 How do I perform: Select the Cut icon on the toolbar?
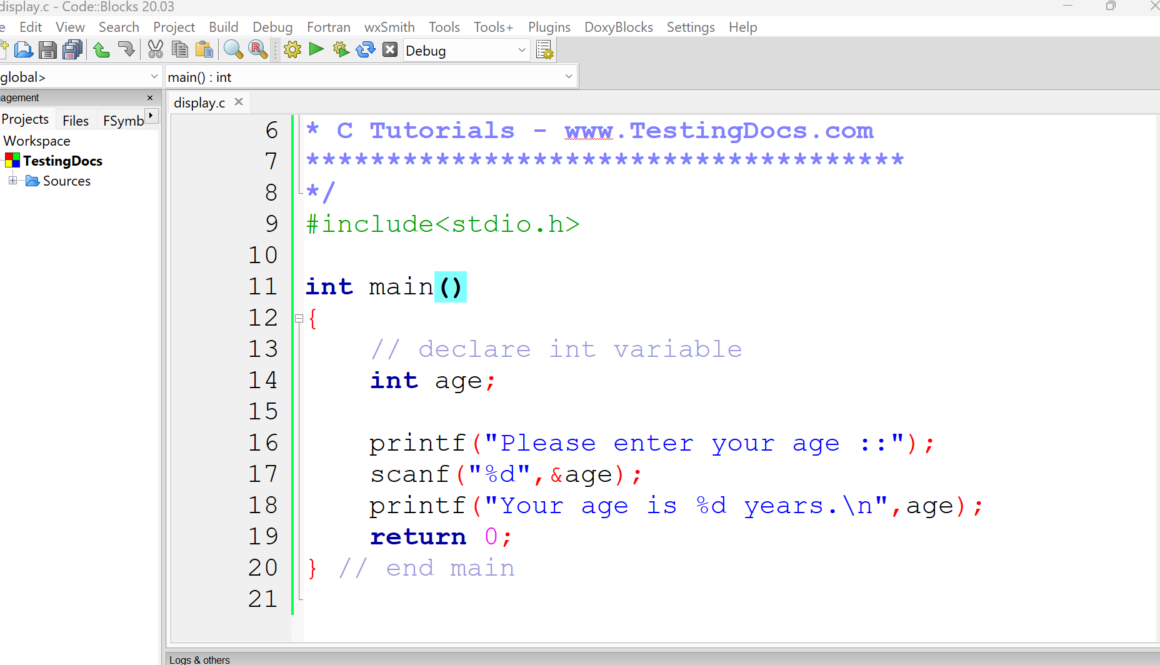(155, 49)
